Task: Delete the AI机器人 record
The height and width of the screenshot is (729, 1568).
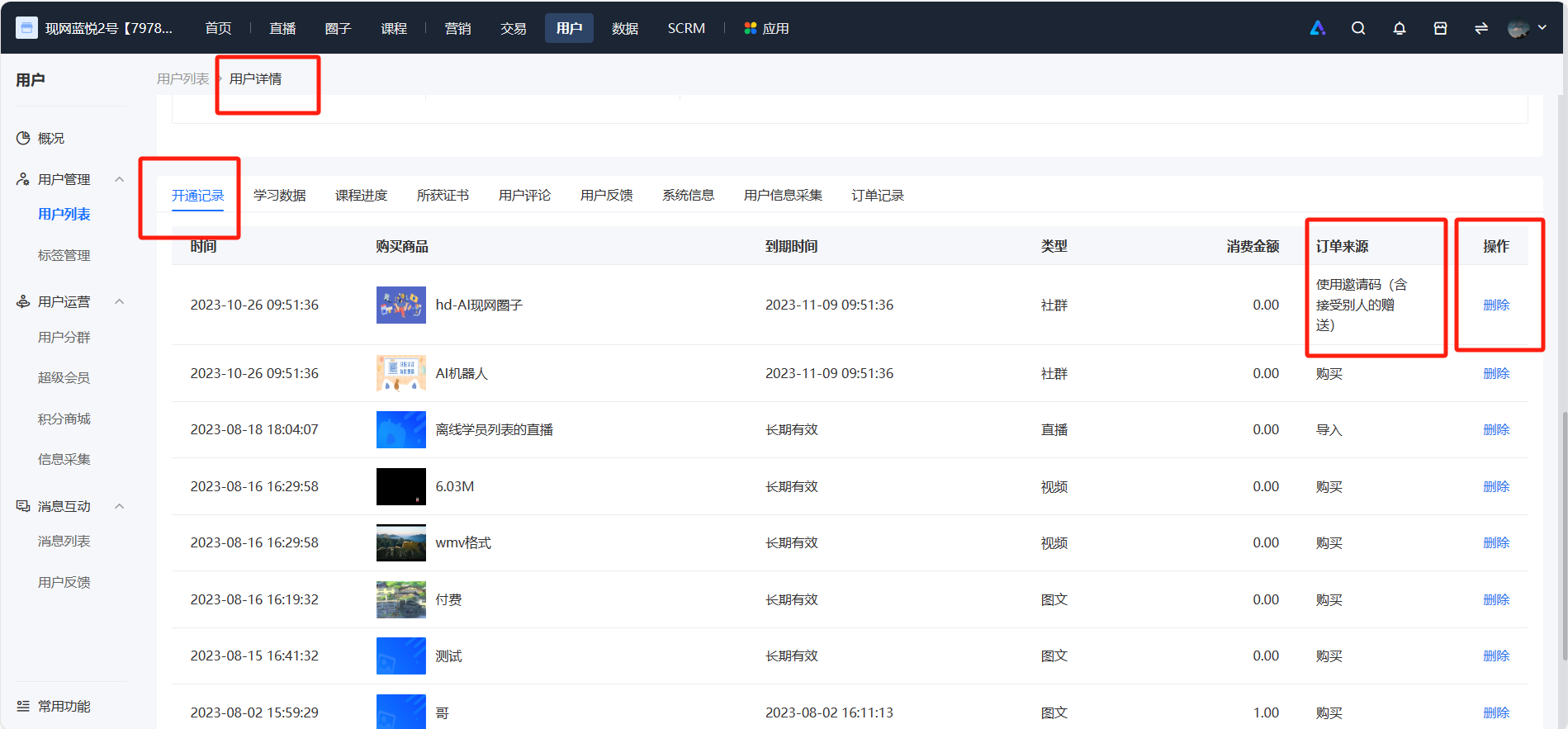Action: click(1495, 373)
